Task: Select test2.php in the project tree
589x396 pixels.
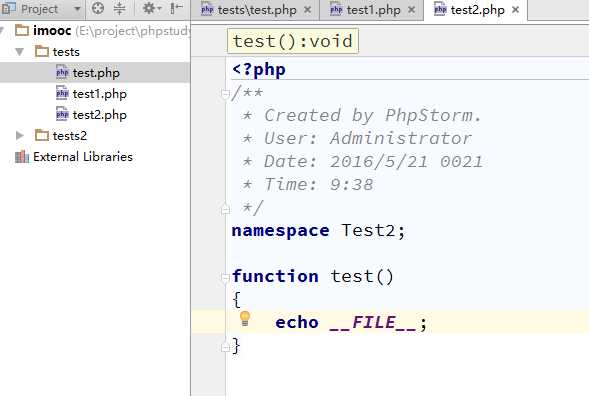Action: tap(99, 115)
